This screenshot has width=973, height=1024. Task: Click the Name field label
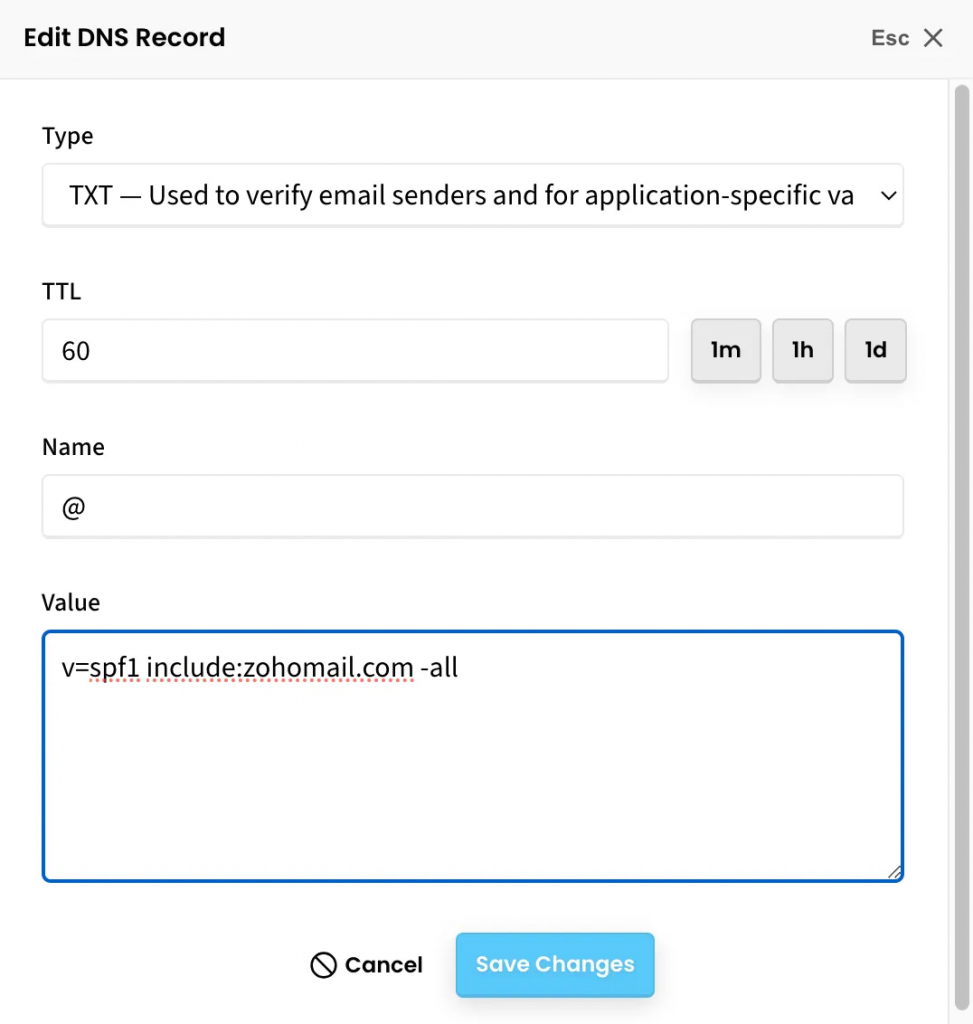pos(73,447)
